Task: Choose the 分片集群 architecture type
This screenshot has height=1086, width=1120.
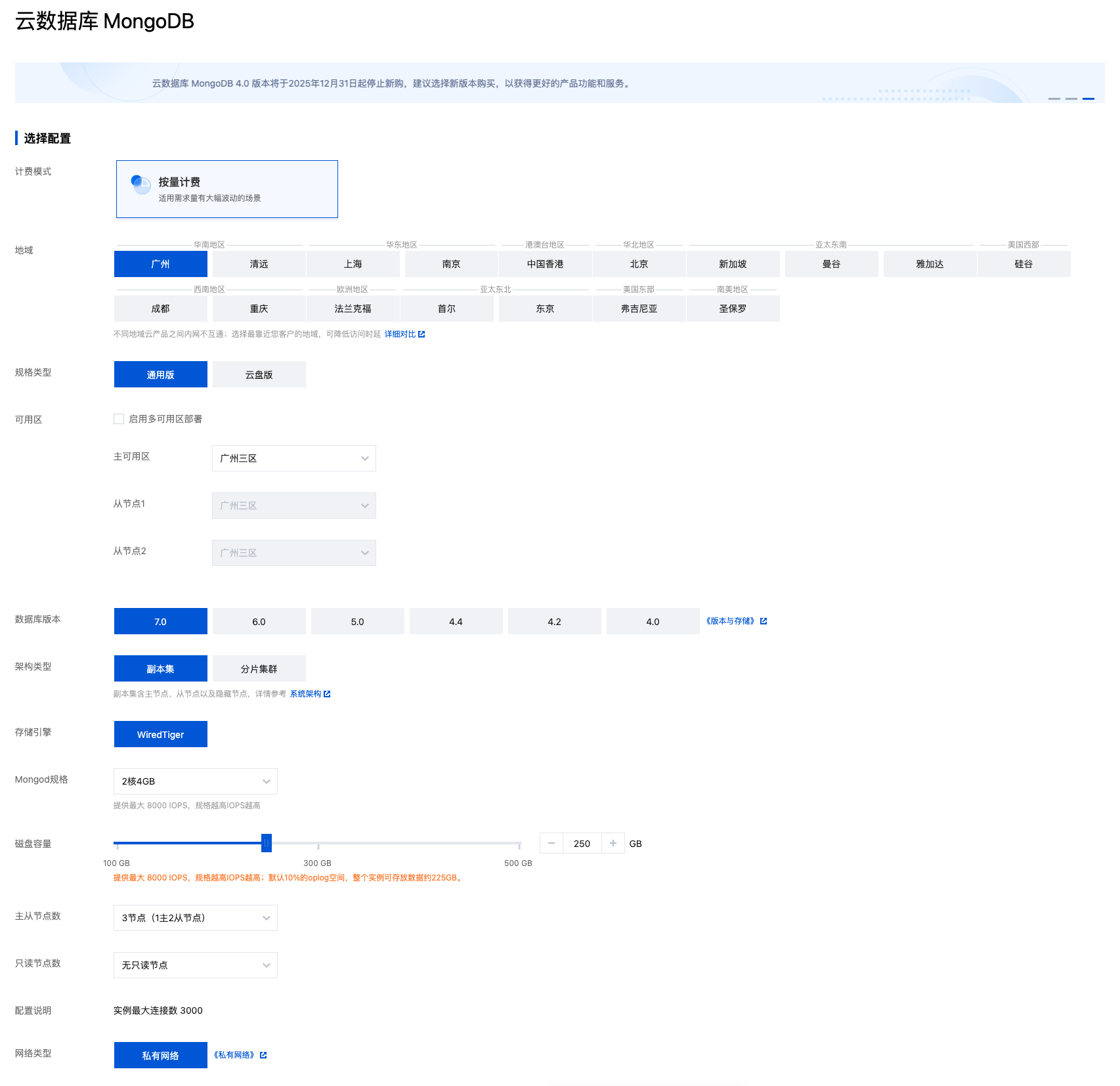Action: tap(259, 668)
